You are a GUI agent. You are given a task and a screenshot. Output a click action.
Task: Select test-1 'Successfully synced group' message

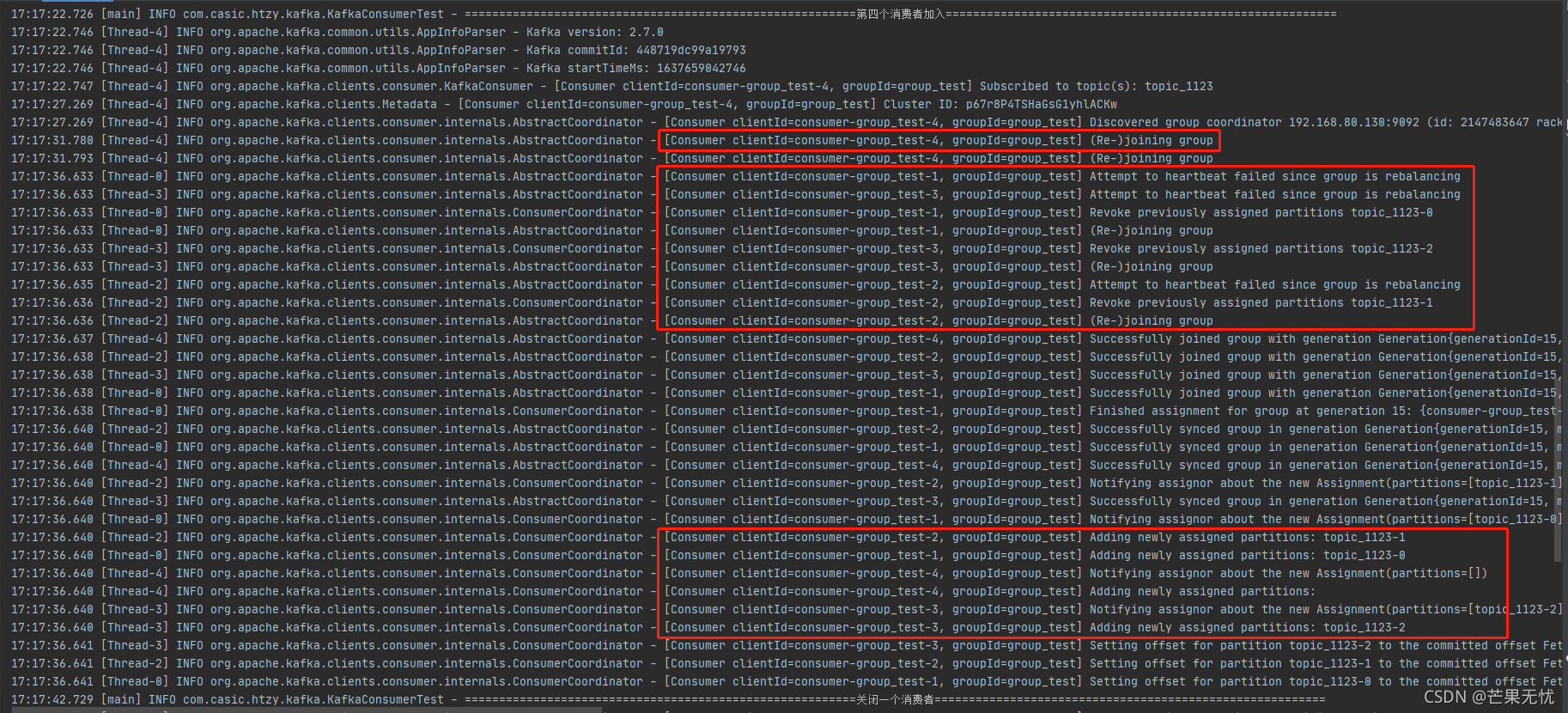click(1326, 447)
